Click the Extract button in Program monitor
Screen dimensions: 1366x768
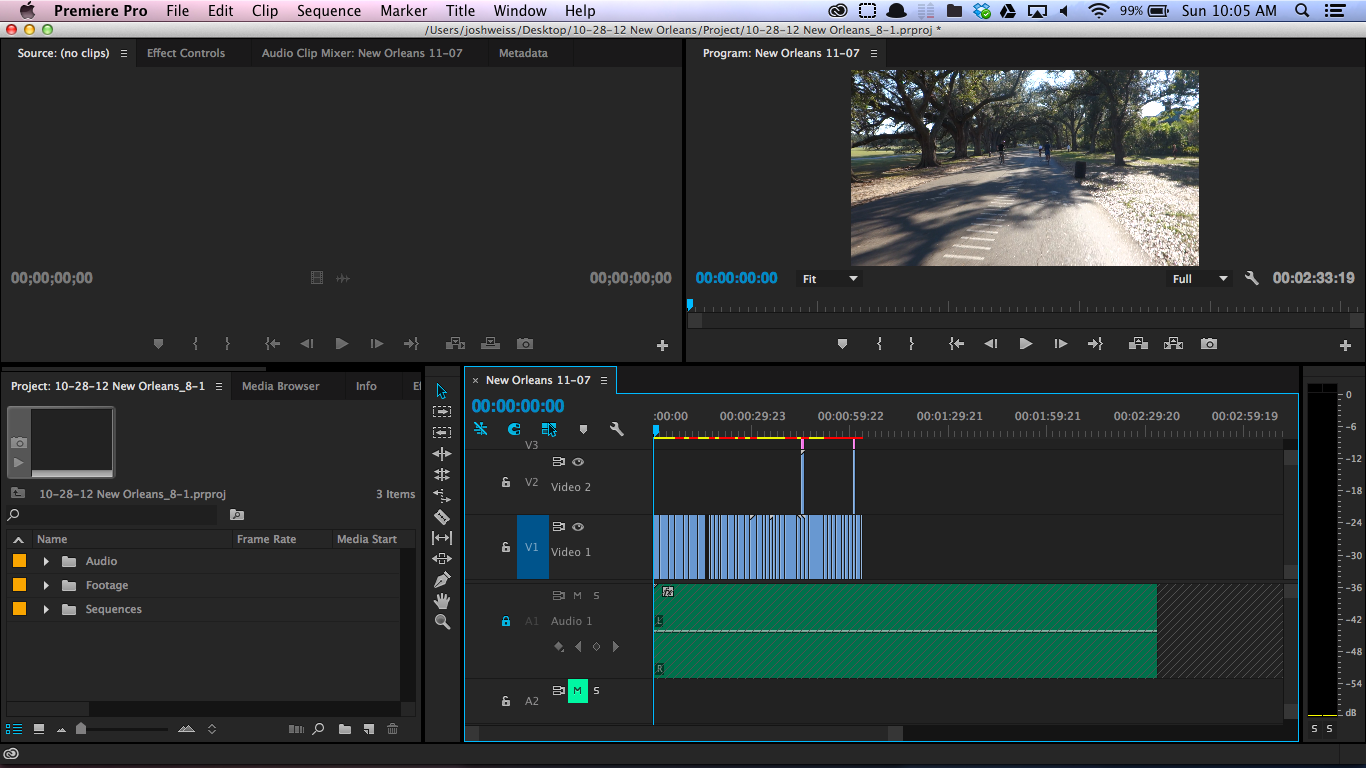(1174, 344)
